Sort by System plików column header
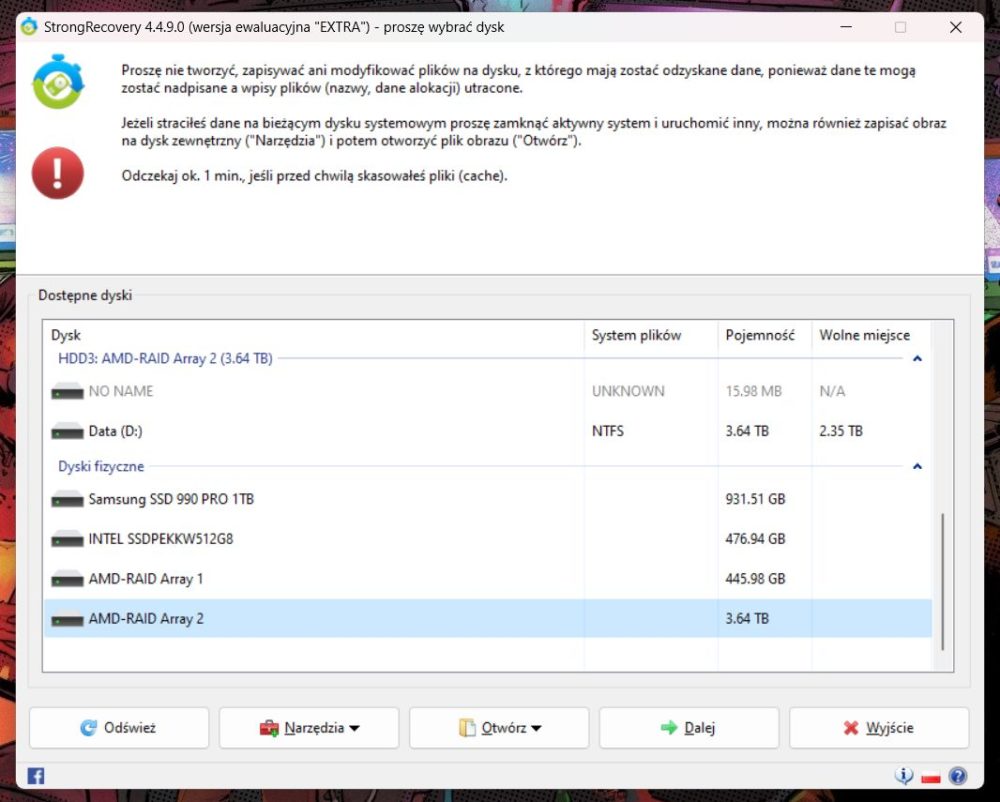The height and width of the screenshot is (802, 1000). pos(651,335)
